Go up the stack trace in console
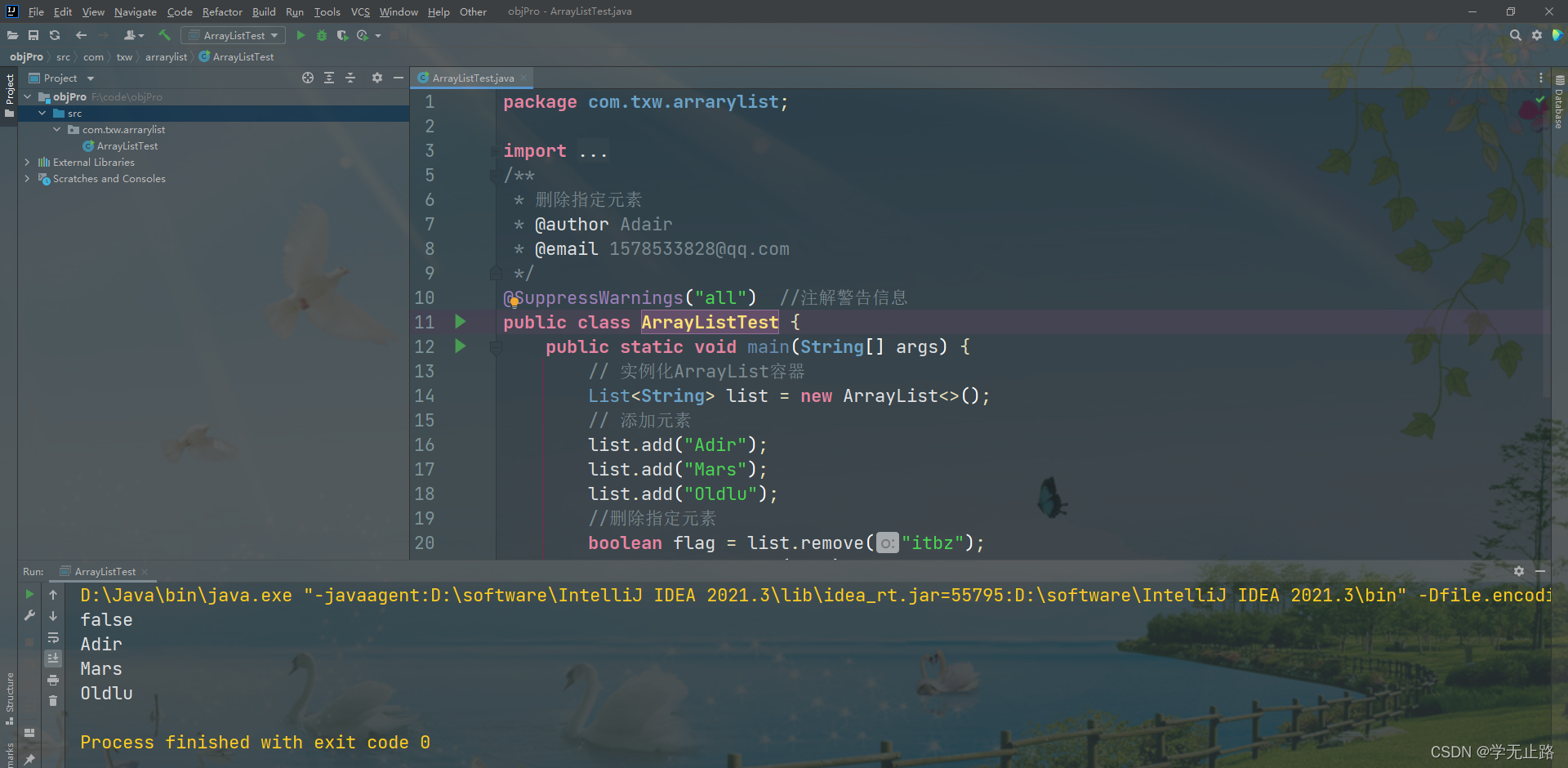 tap(53, 595)
